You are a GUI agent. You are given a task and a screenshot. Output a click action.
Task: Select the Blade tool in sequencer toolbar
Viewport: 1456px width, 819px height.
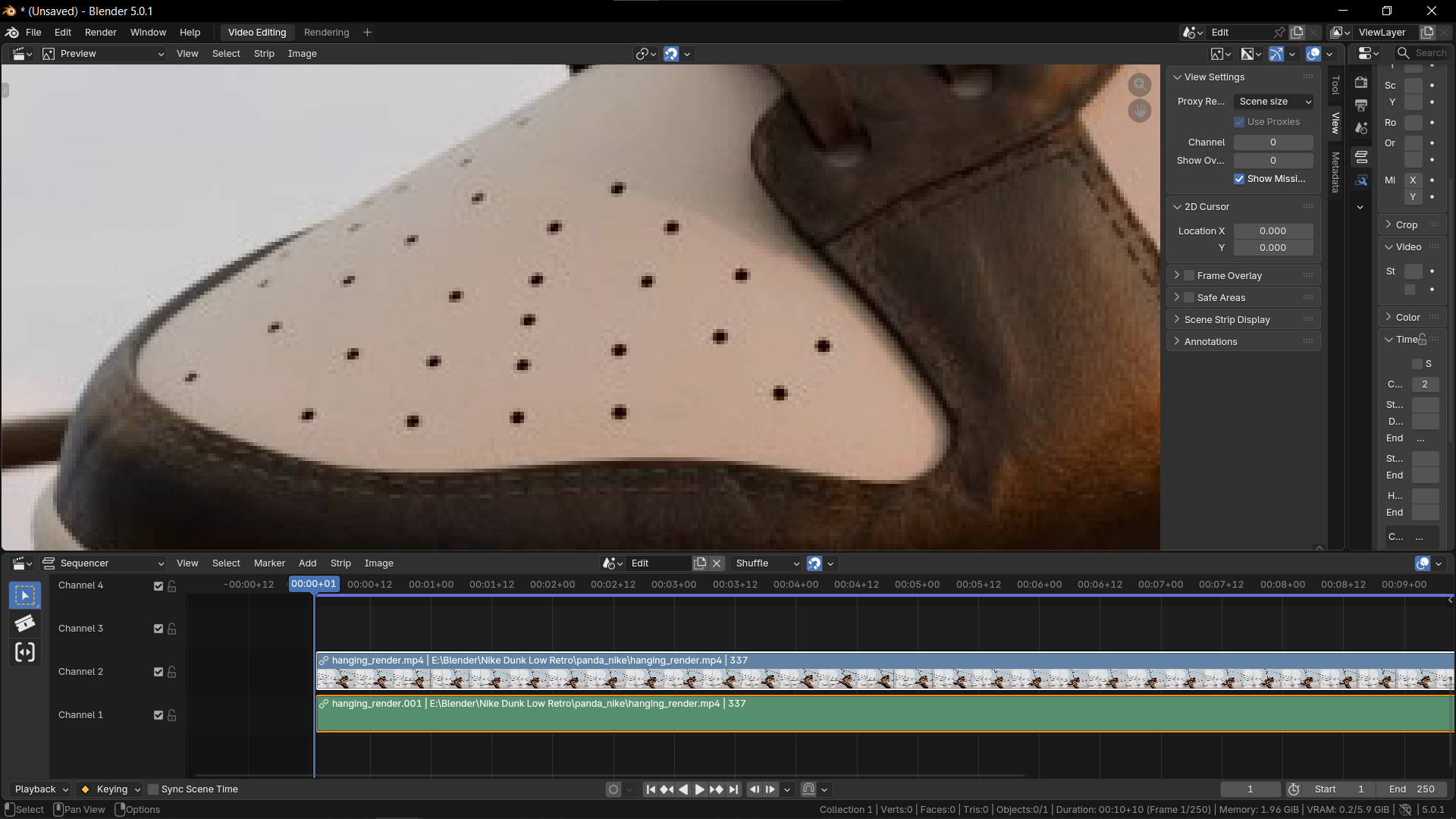tap(25, 623)
